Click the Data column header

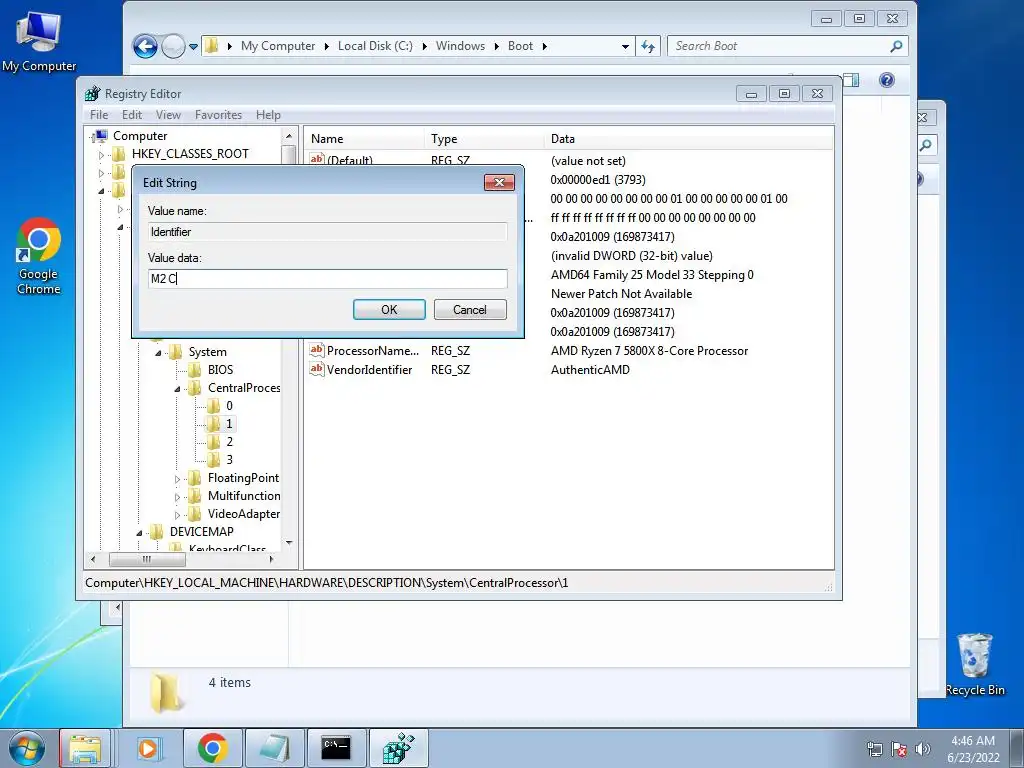coord(688,139)
